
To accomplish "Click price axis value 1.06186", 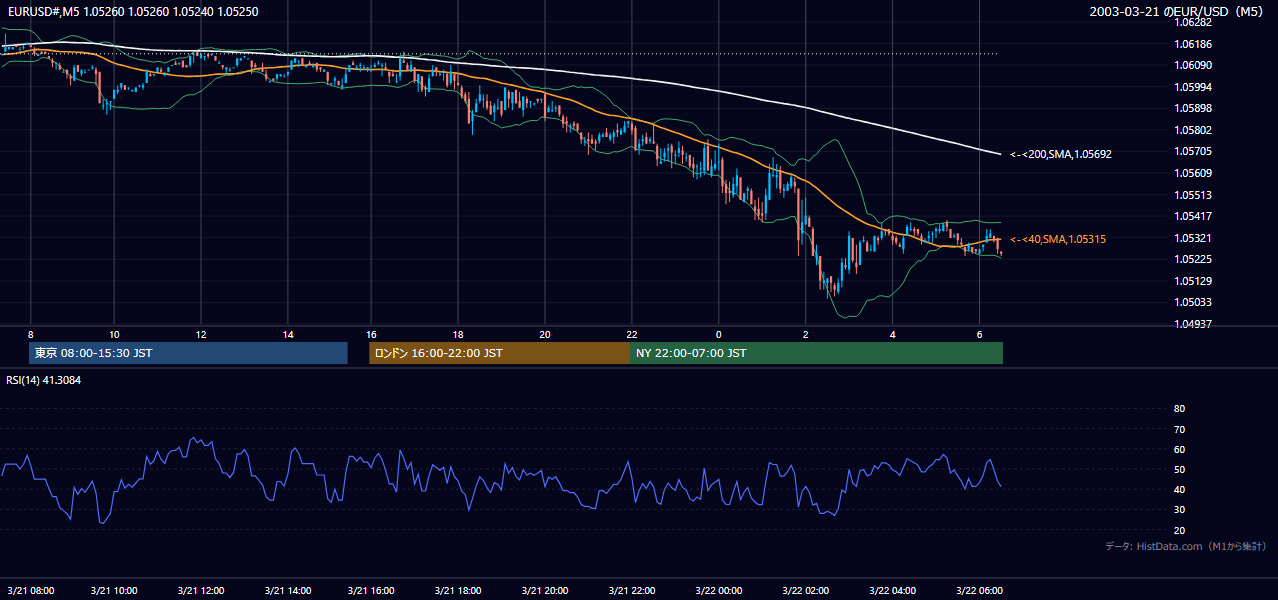I will pyautogui.click(x=1193, y=44).
